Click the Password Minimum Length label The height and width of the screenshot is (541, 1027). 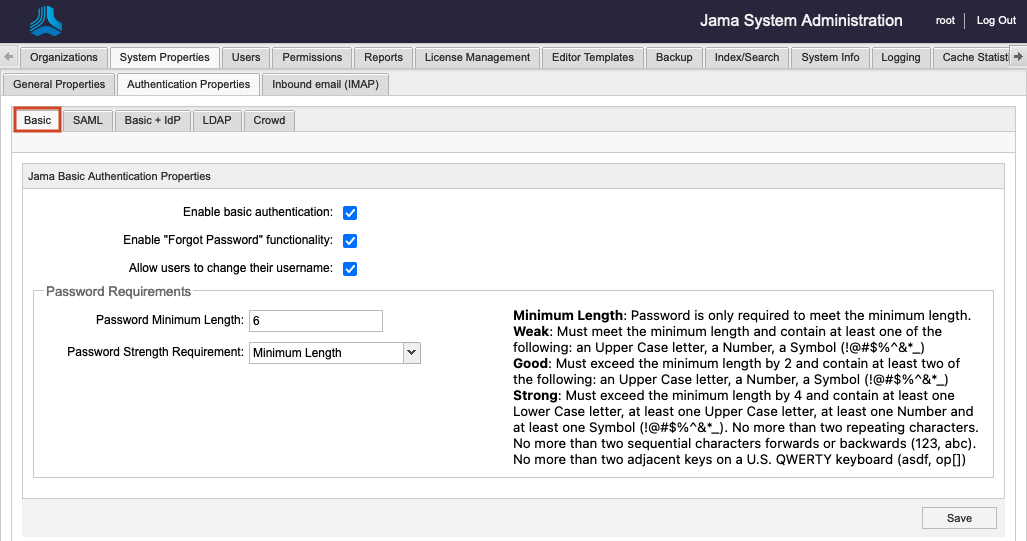(x=170, y=320)
